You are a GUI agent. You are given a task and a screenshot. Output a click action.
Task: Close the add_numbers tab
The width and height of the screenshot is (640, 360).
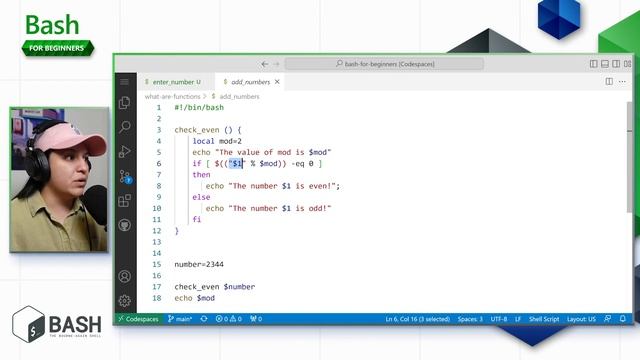coord(277,82)
